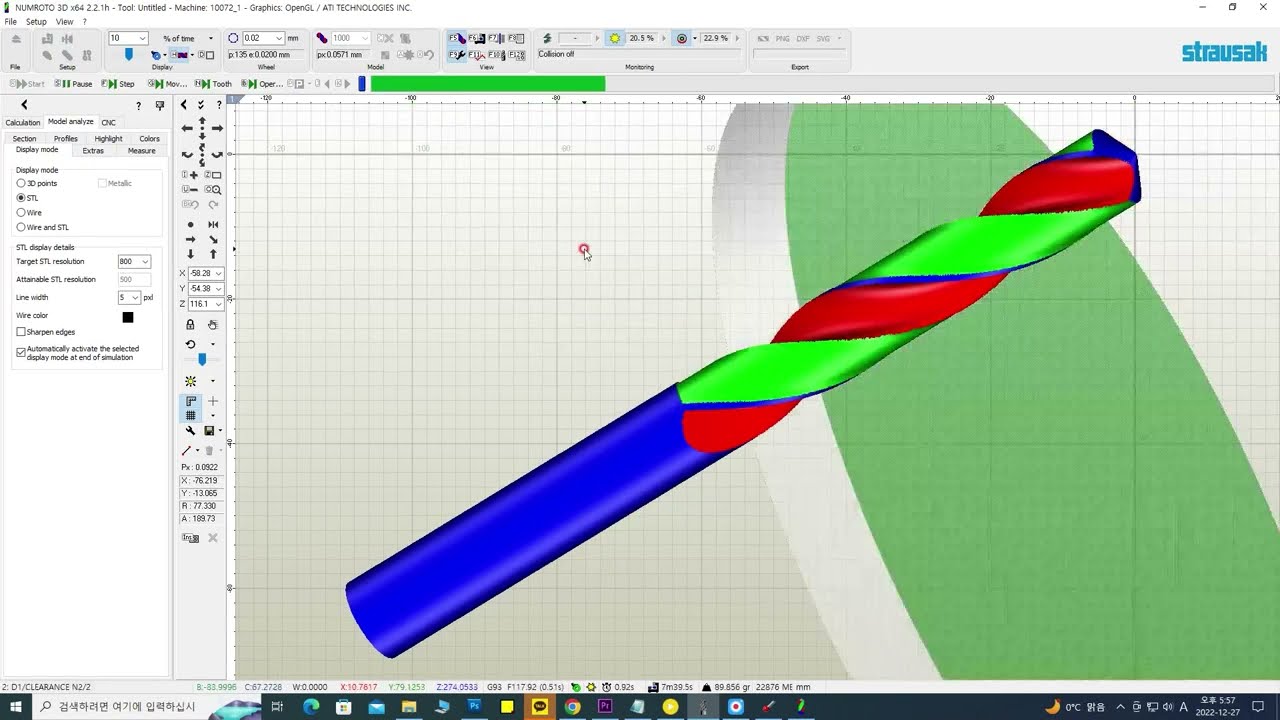Click the target monitoring icon at 22.9 %
Viewport: 1280px width, 720px height.
[x=682, y=38]
